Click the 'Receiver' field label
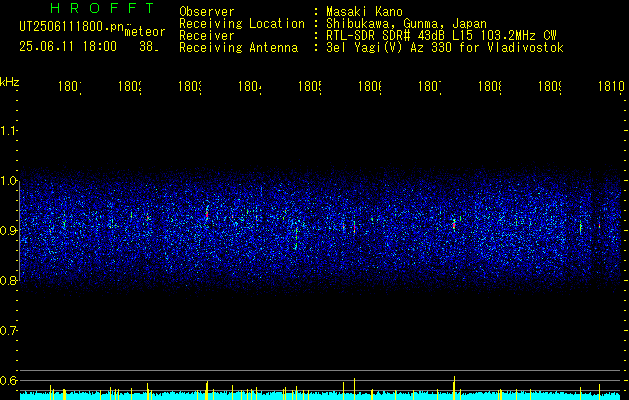Screen dimensions: 629x400 point(207,36)
